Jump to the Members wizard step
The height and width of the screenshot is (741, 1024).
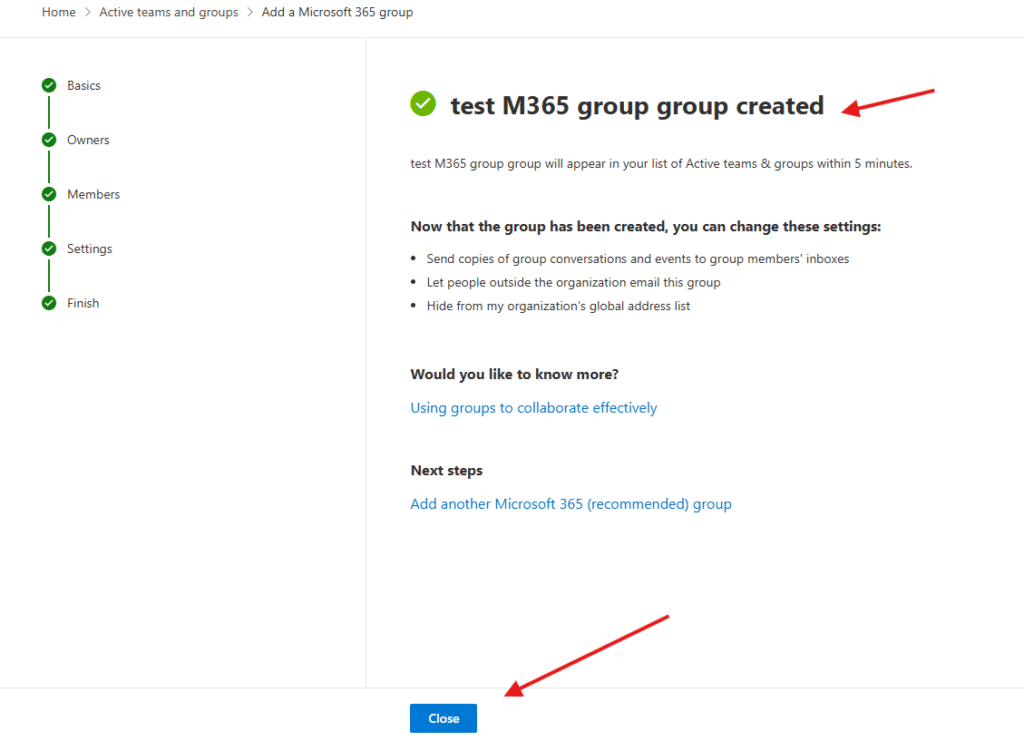(93, 194)
